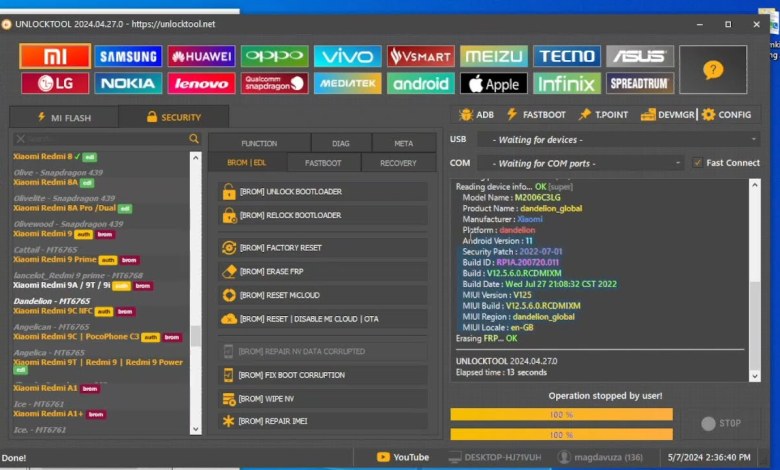The image size is (780, 470).
Task: Expand the USB devices dropdown
Action: [x=618, y=139]
